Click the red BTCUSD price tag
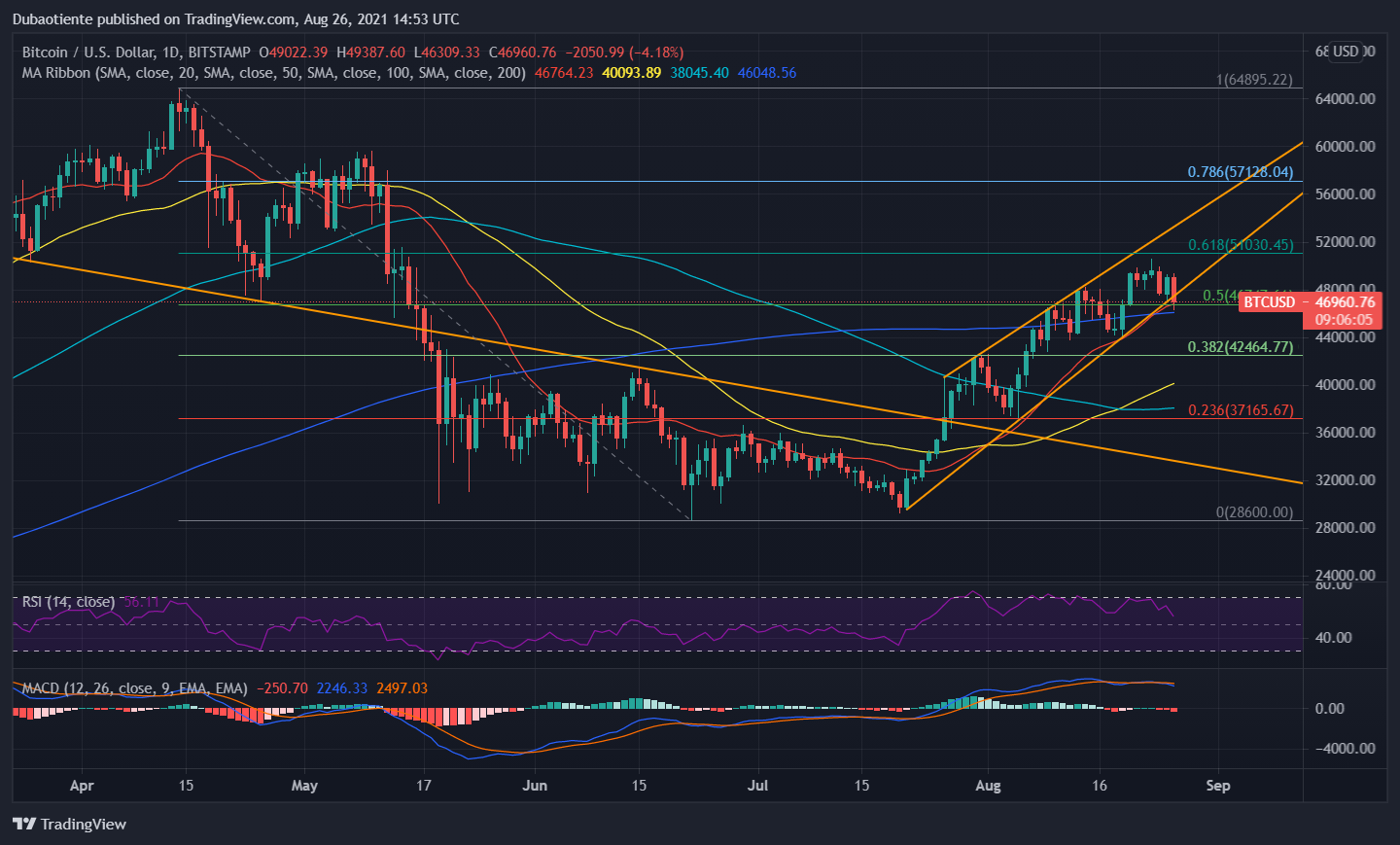 click(x=1270, y=302)
